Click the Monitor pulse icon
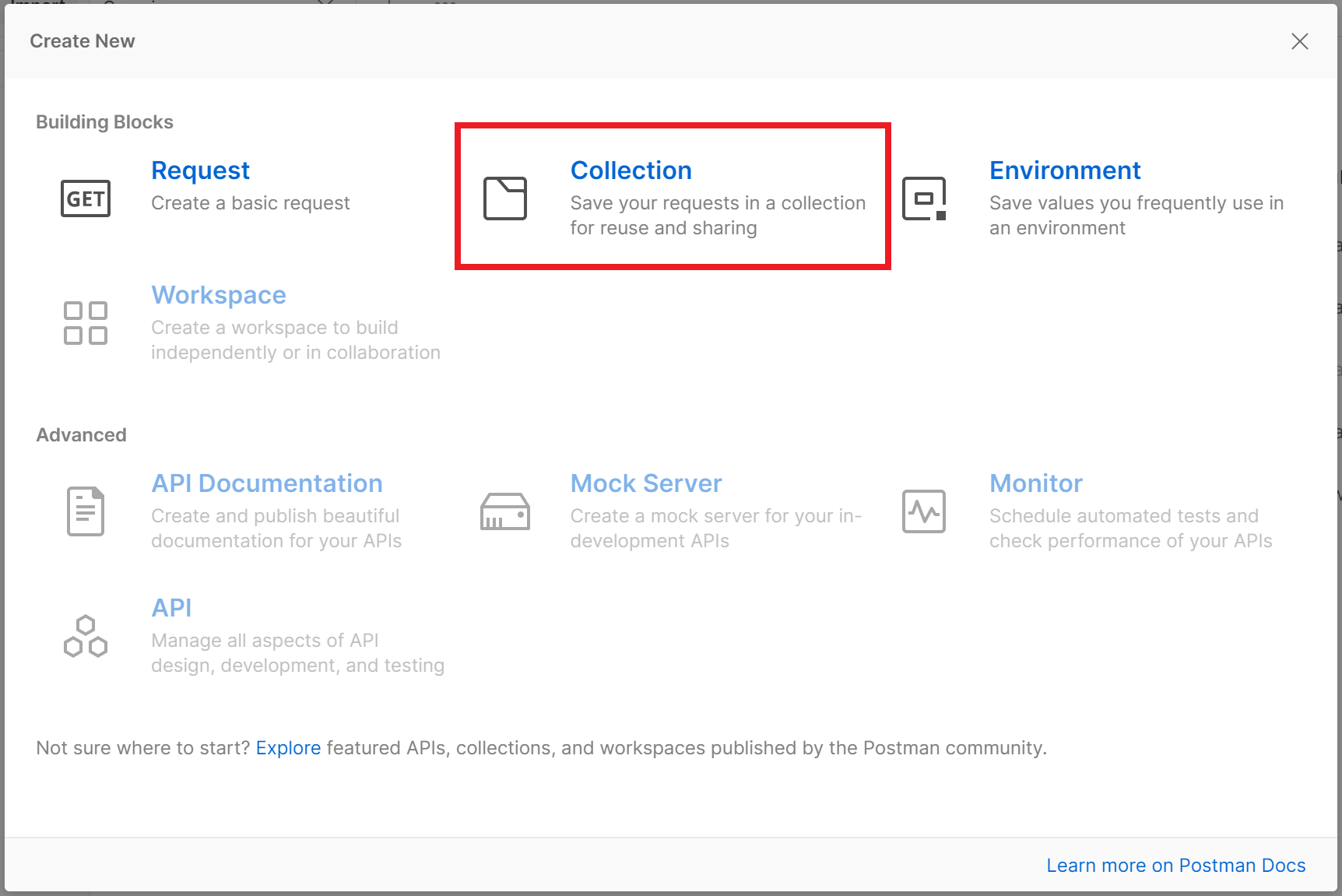 point(924,511)
